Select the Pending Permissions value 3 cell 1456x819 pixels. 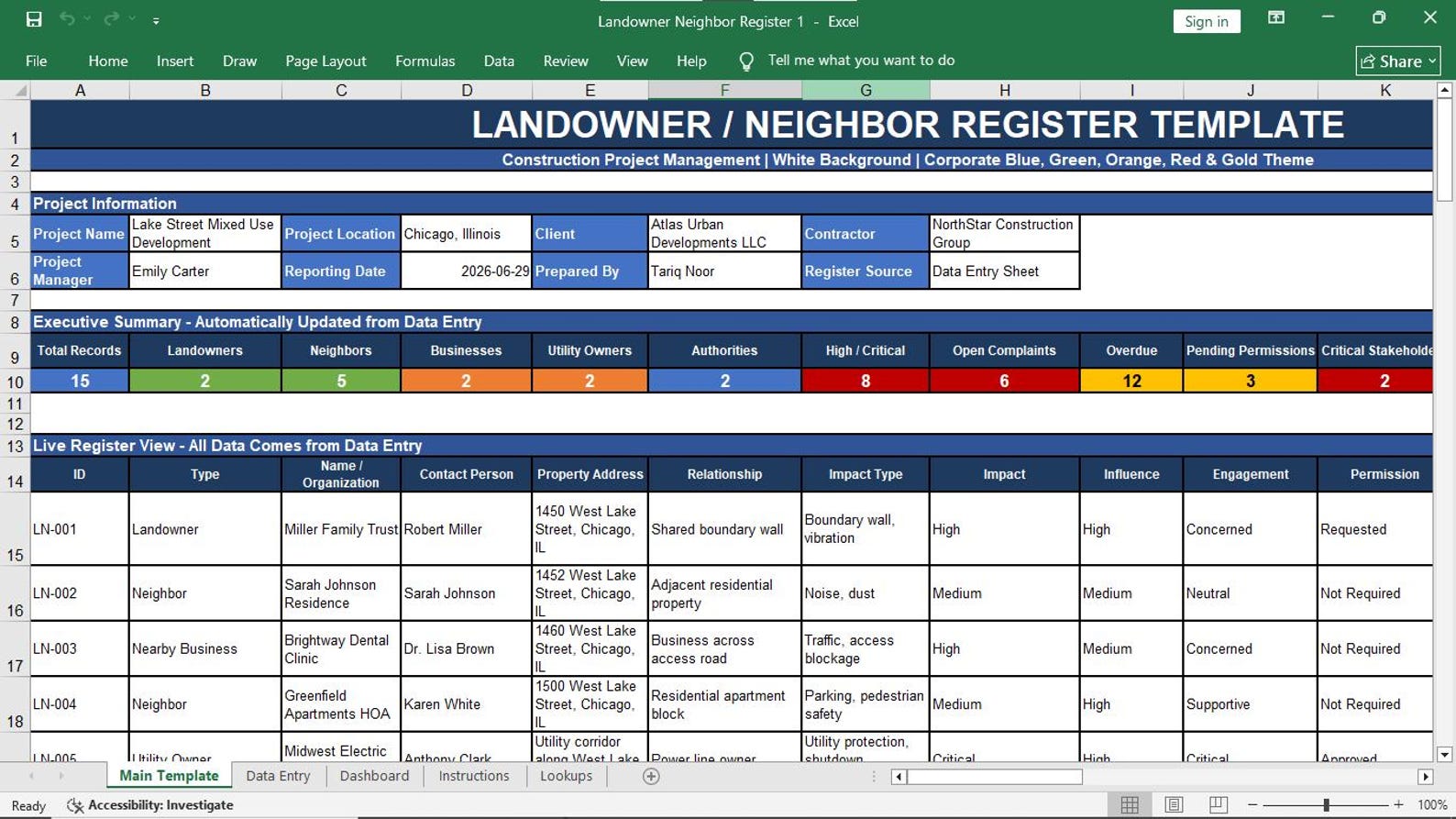[x=1250, y=382]
